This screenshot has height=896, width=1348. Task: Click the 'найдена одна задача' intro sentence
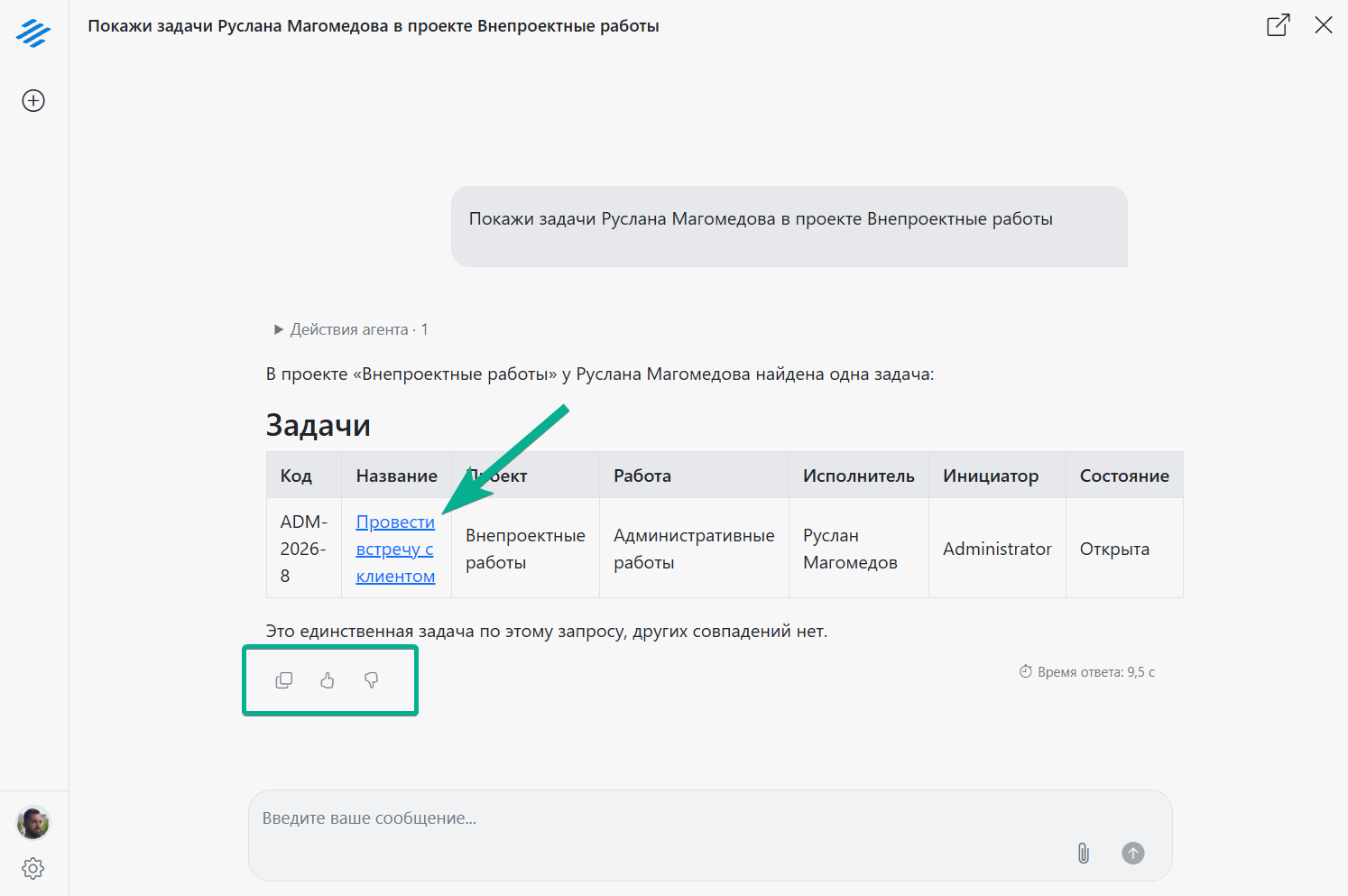point(600,374)
